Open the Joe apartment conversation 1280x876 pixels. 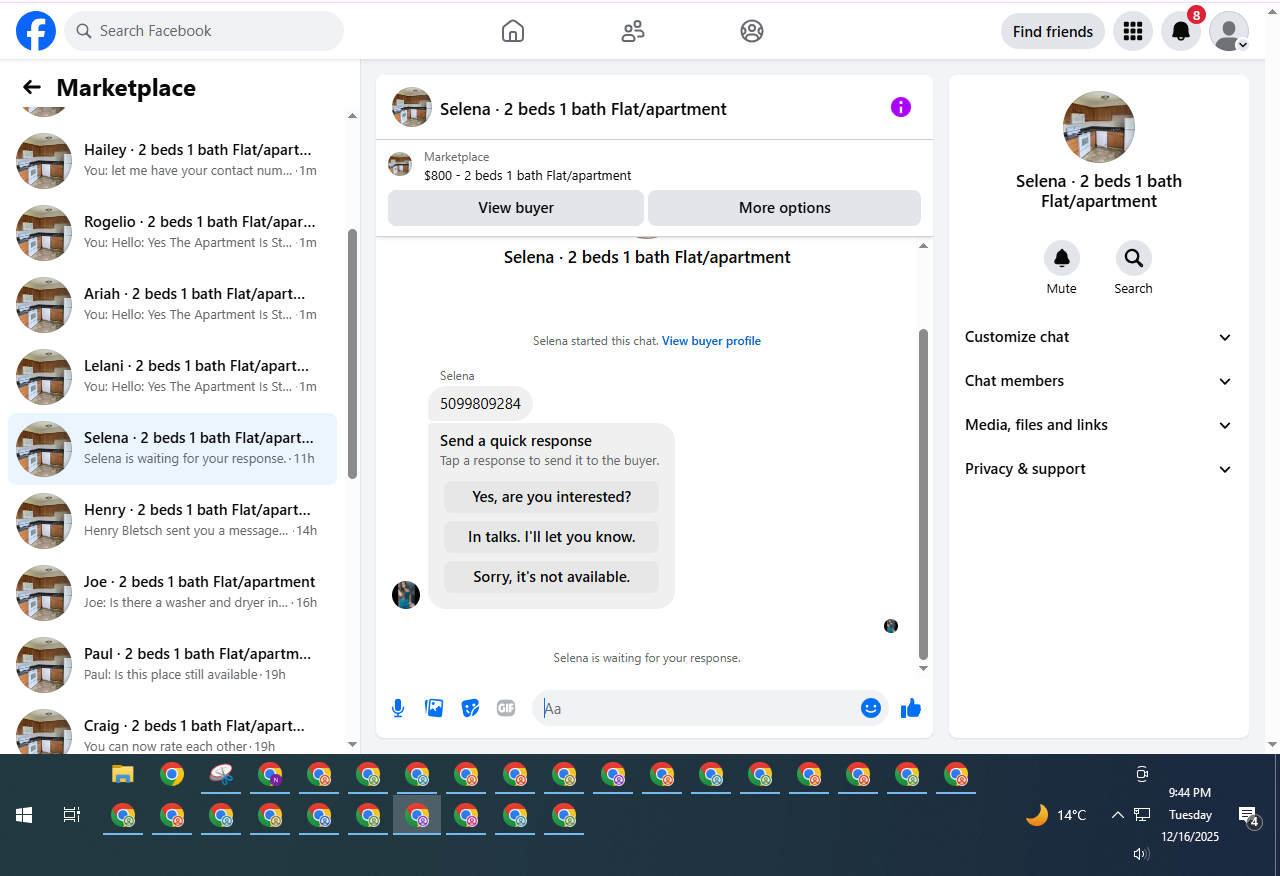172,593
